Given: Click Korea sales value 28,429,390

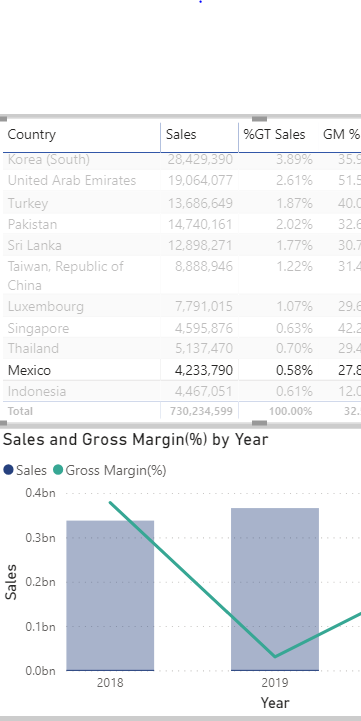Looking at the screenshot, I should pyautogui.click(x=200, y=160).
